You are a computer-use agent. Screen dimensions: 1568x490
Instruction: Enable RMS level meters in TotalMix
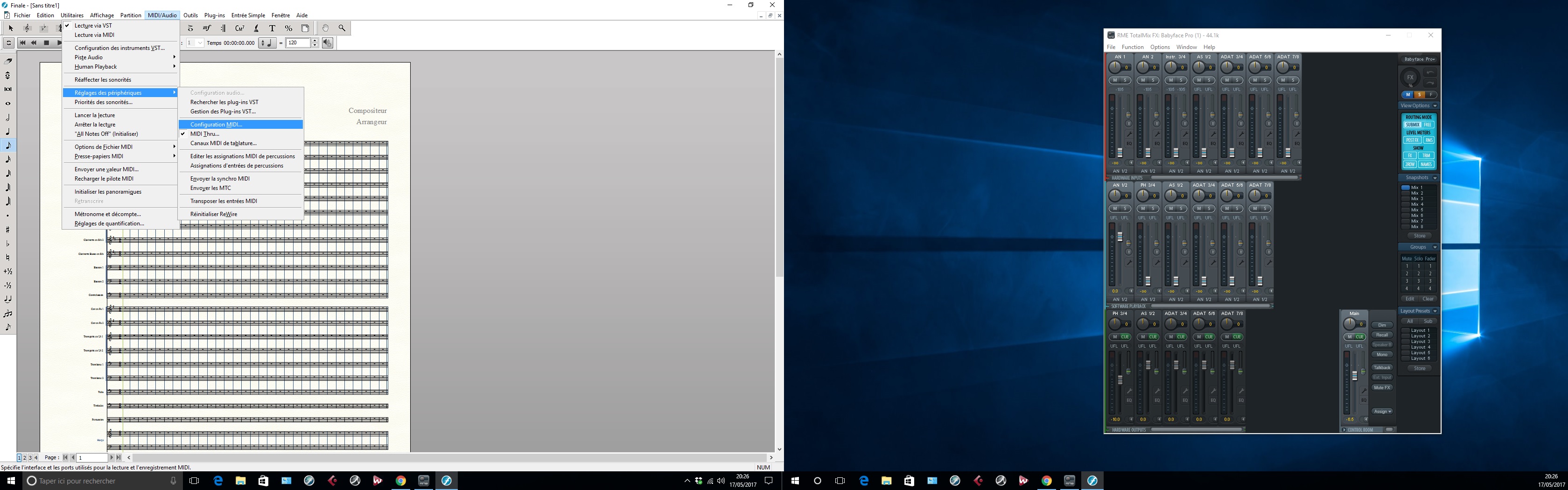click(x=1428, y=140)
